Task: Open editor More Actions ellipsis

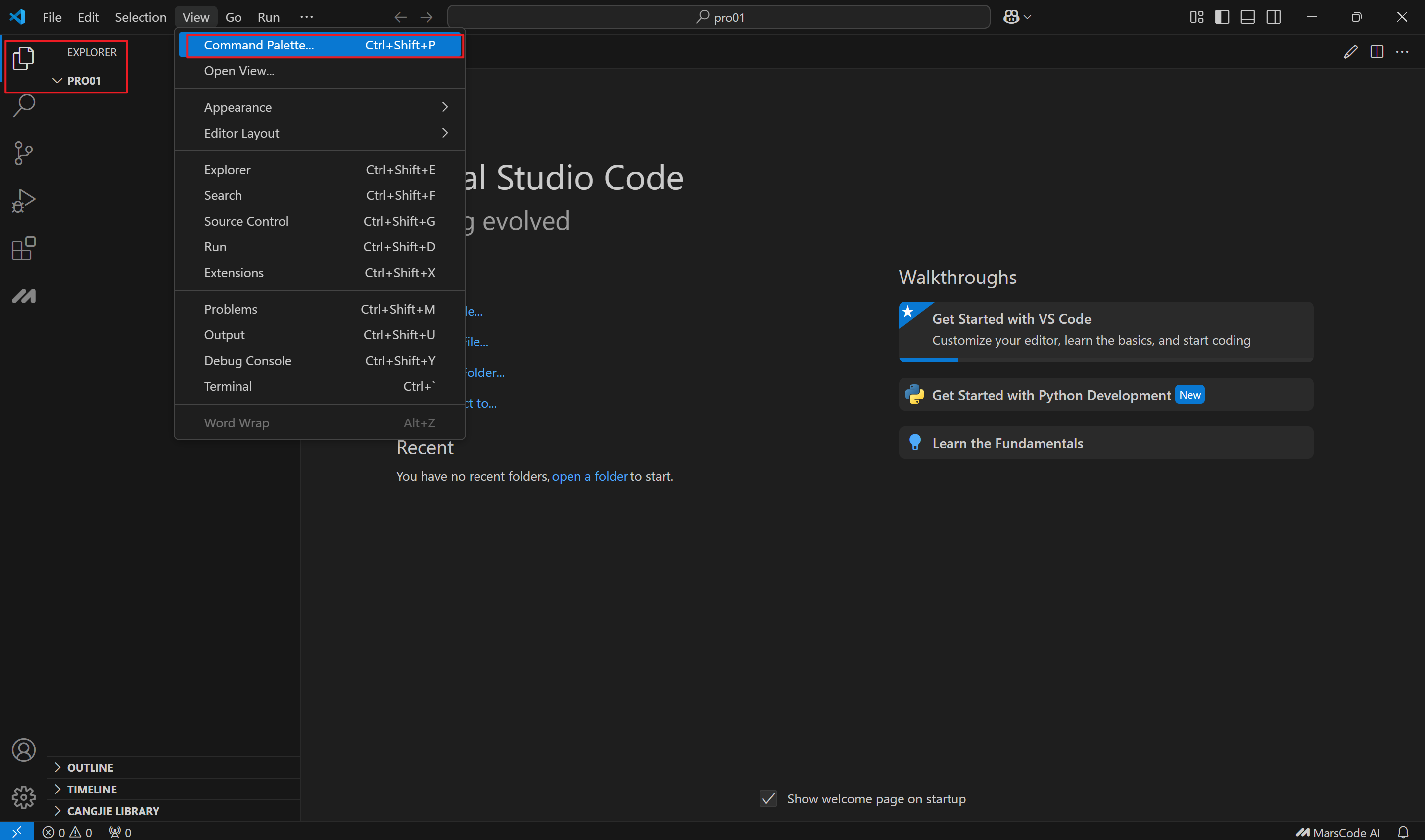Action: [x=1402, y=52]
